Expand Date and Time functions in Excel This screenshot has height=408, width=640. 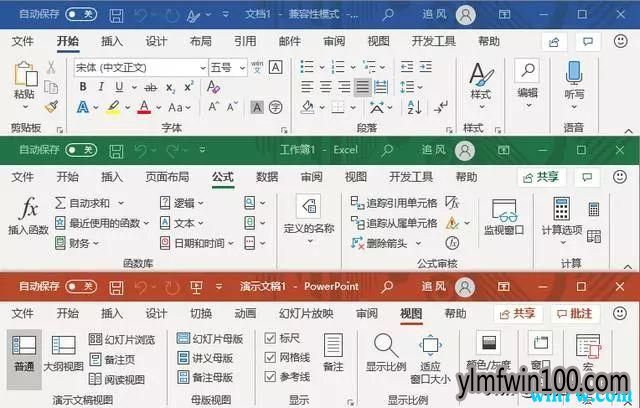coord(231,243)
